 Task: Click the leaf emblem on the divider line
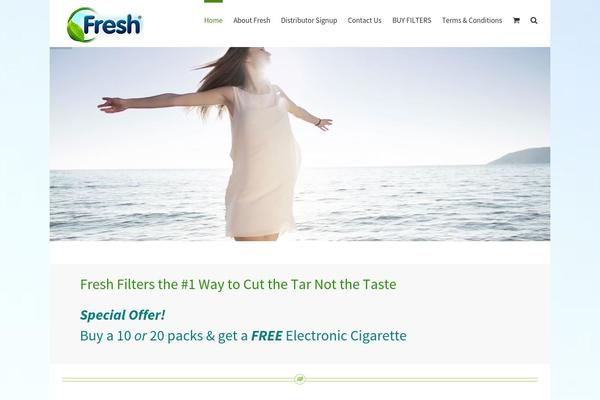click(x=300, y=379)
